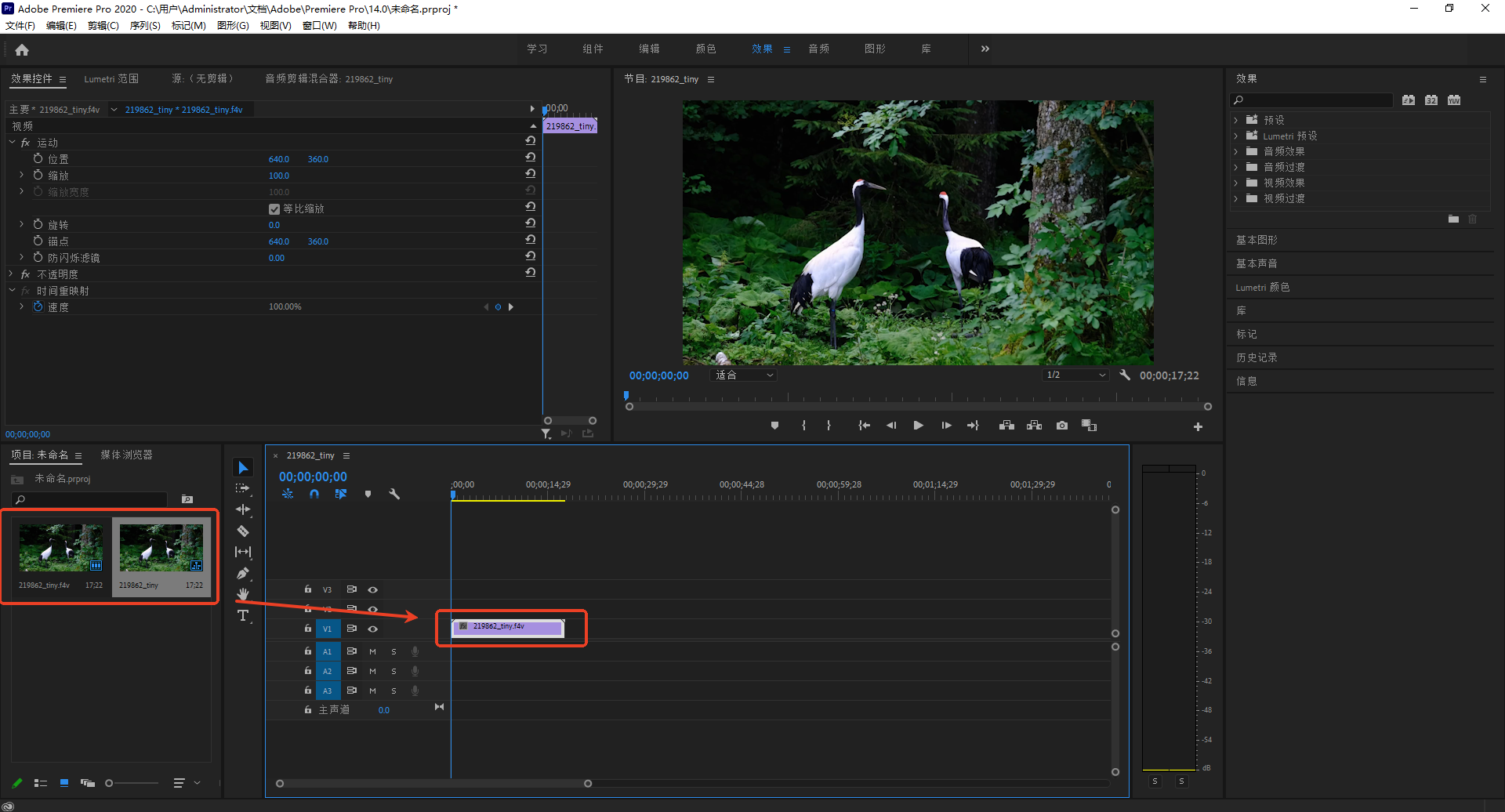Viewport: 1505px width, 812px height.
Task: Select the Type tool
Action: (x=243, y=616)
